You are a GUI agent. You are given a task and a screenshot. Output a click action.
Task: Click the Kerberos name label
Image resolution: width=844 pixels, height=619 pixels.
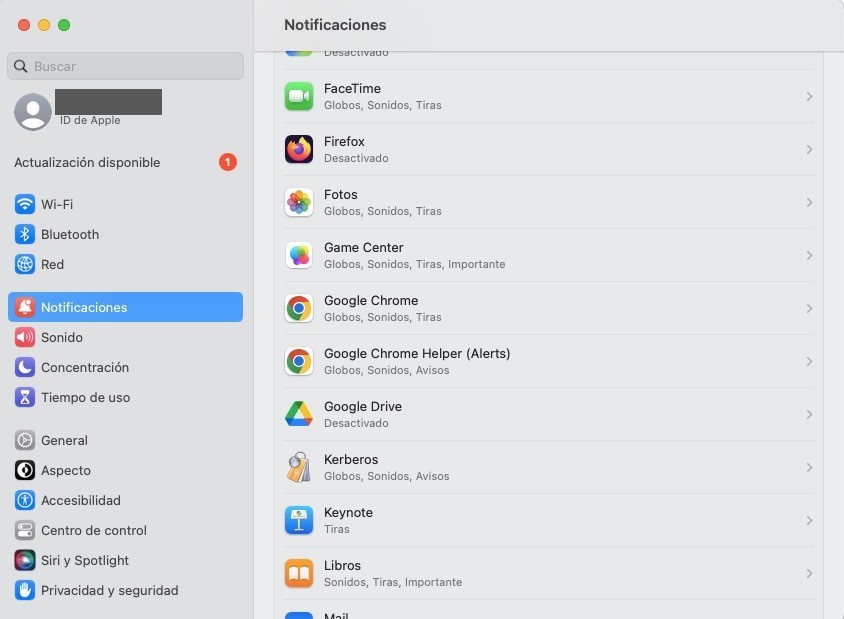(351, 459)
